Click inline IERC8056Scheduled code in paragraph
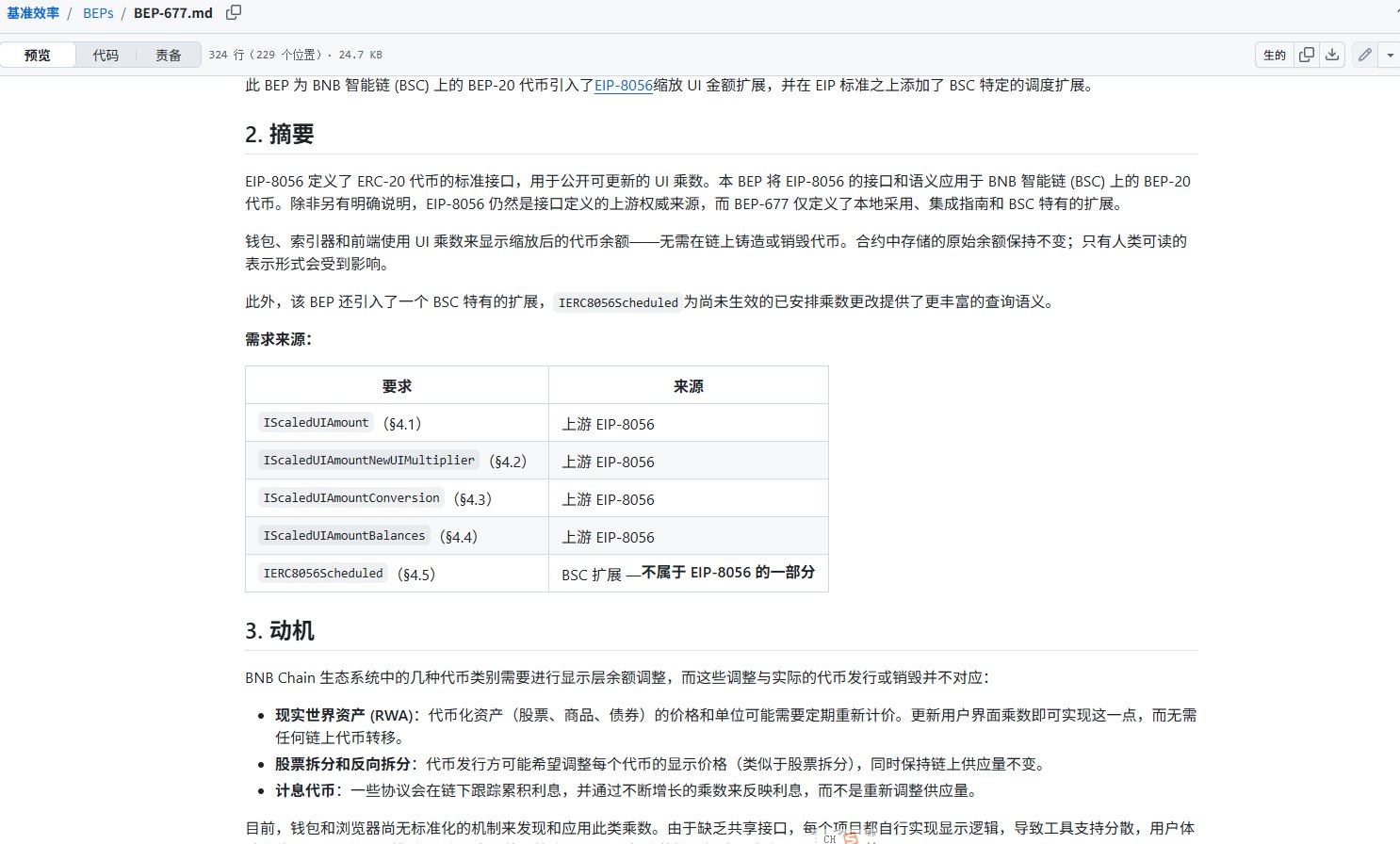1400x844 pixels. (x=618, y=302)
